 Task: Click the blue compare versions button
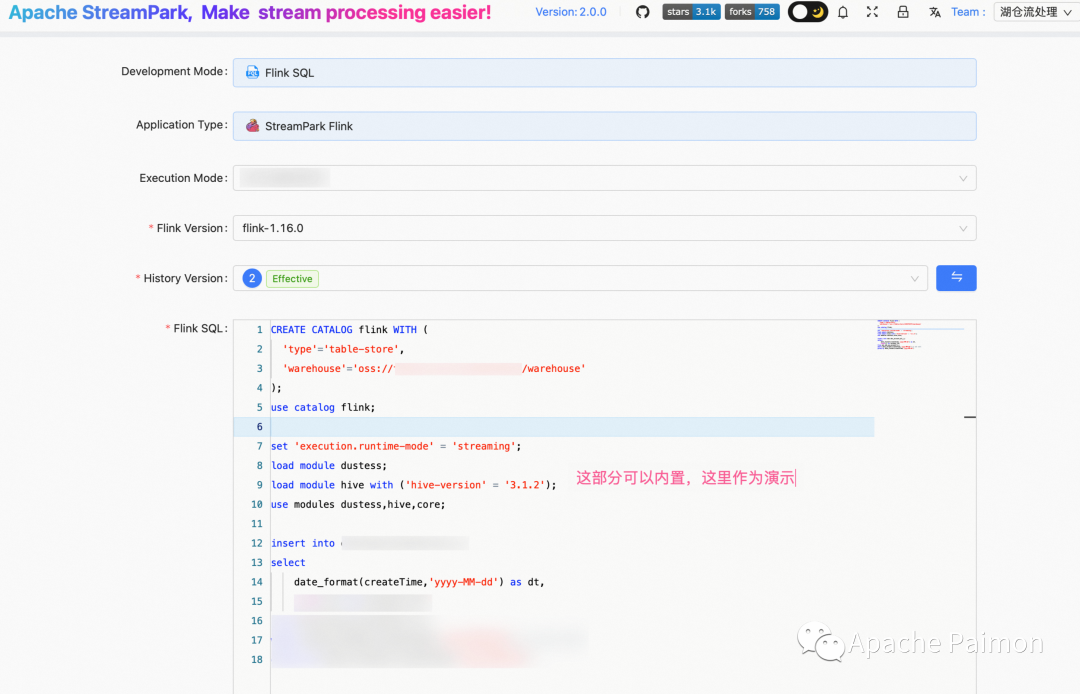956,277
